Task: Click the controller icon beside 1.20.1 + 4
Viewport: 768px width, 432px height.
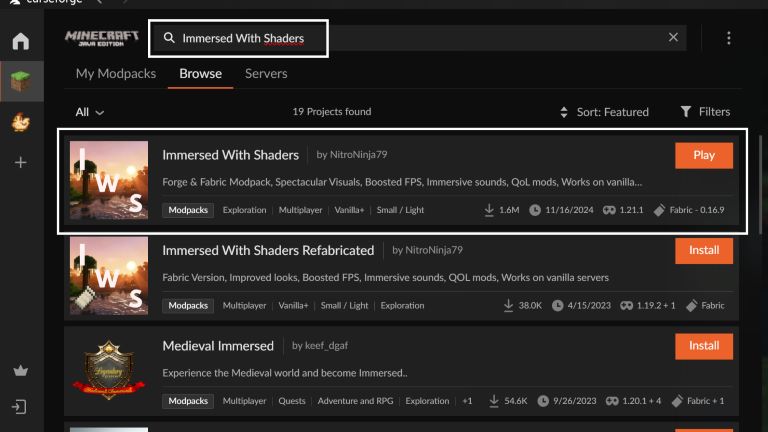Action: 612,401
